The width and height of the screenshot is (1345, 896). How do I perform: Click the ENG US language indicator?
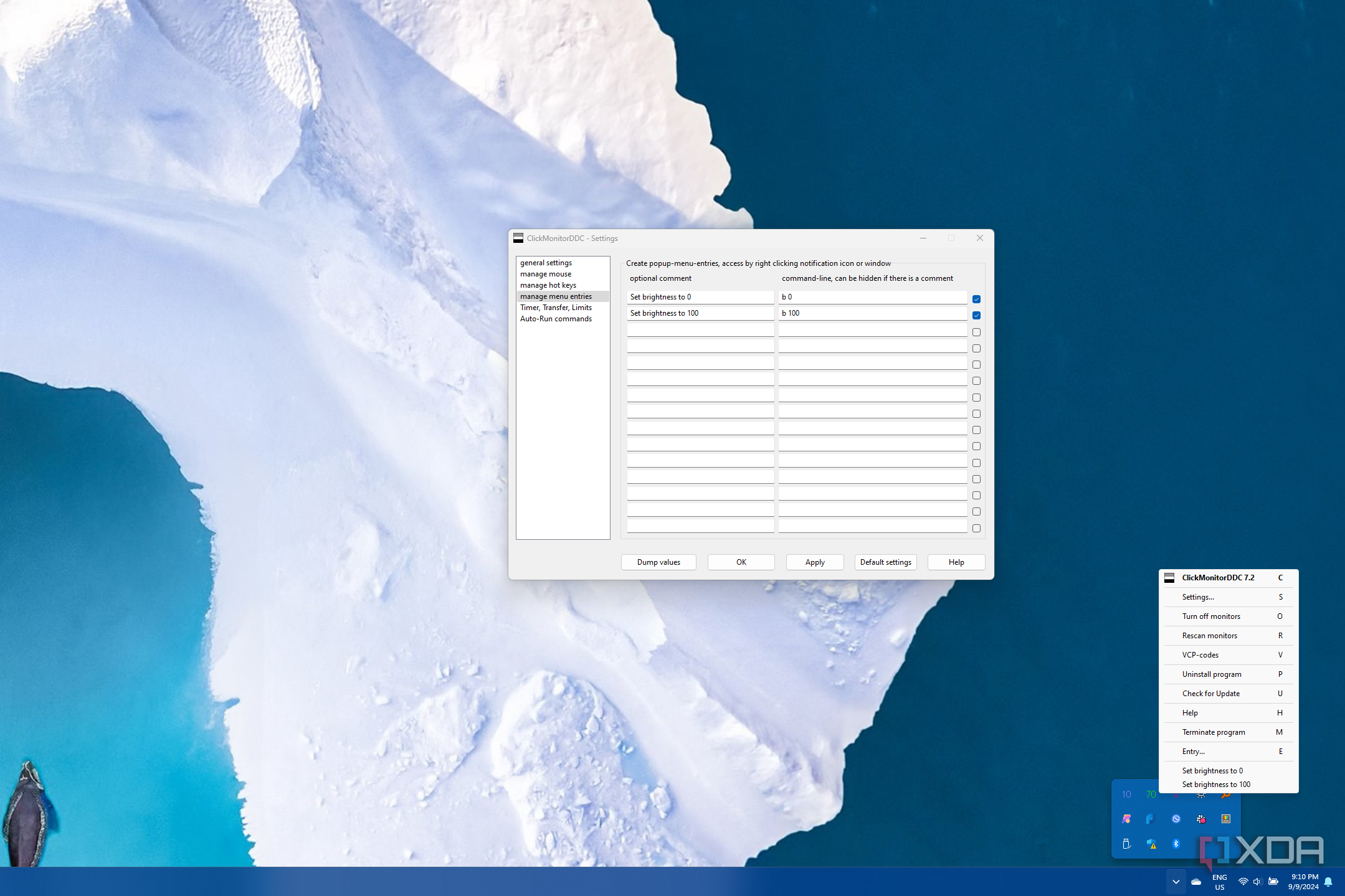point(1219,882)
